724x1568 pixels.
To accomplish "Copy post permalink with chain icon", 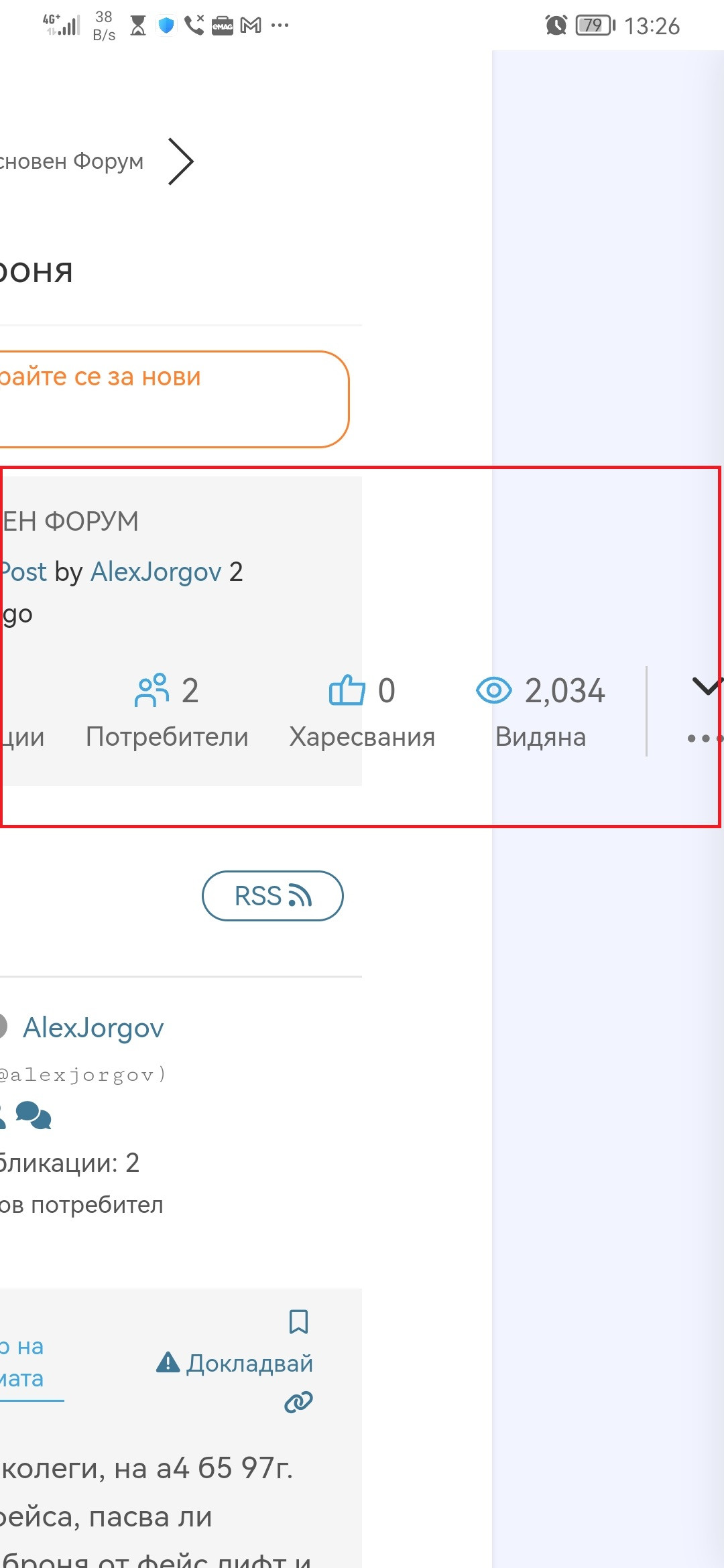I will tap(298, 1402).
